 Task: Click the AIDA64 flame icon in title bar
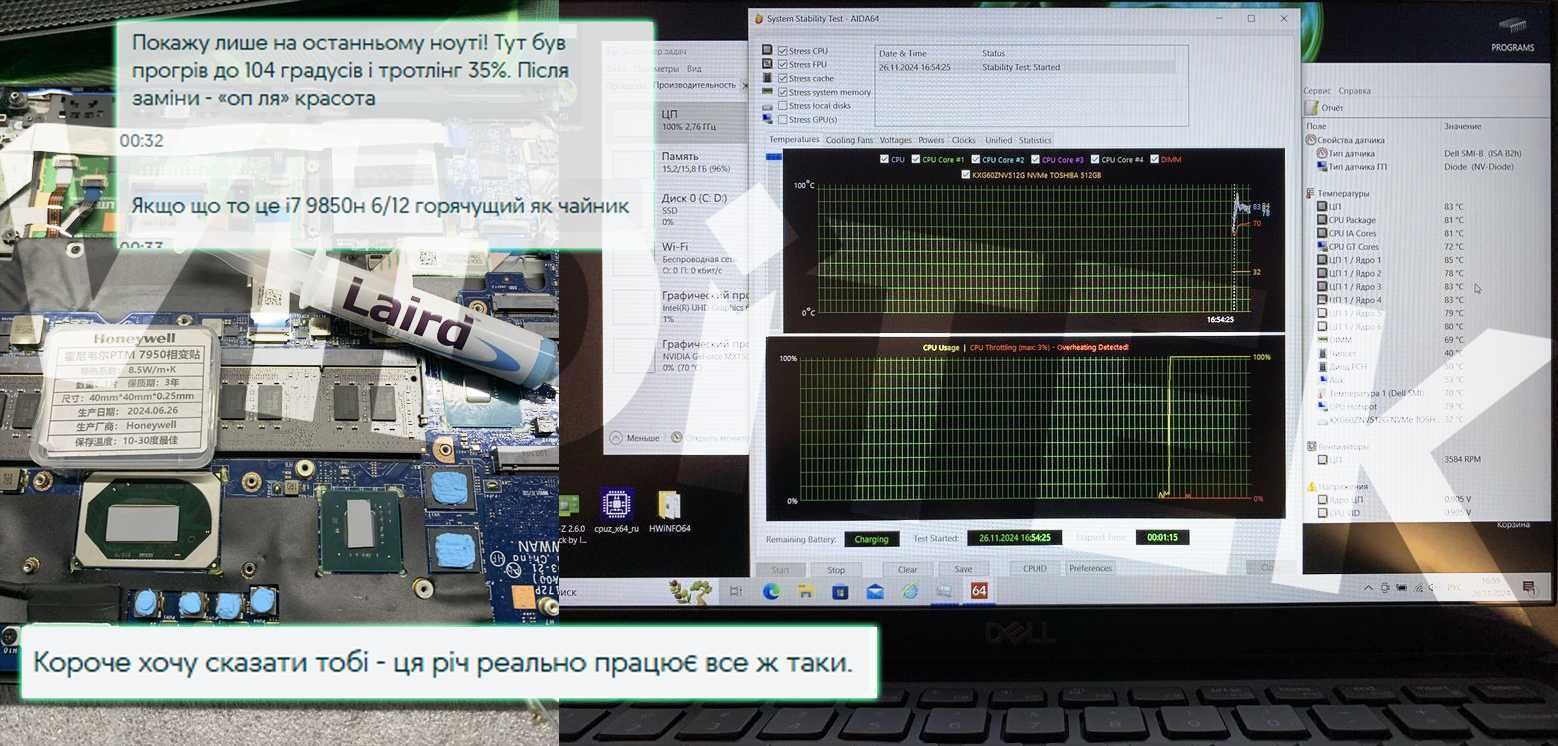[x=759, y=18]
